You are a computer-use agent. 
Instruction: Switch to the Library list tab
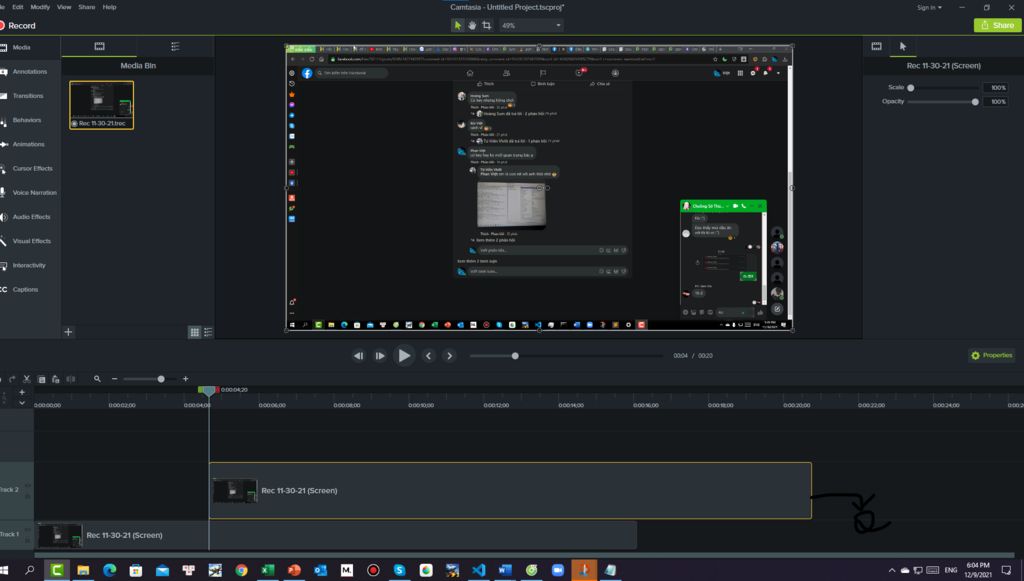(175, 46)
